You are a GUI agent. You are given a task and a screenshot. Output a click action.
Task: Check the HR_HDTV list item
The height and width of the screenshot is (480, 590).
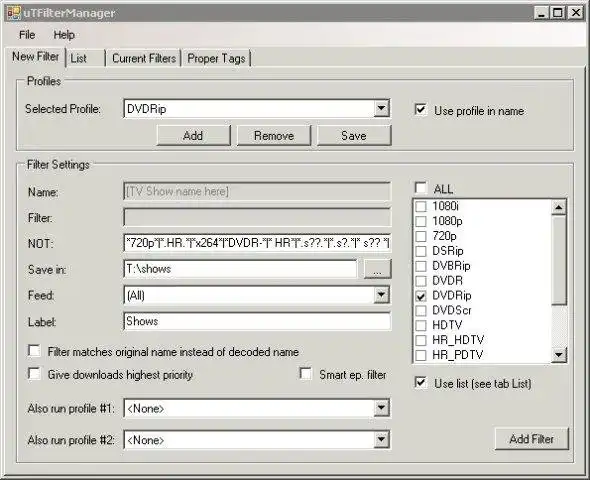pyautogui.click(x=421, y=340)
